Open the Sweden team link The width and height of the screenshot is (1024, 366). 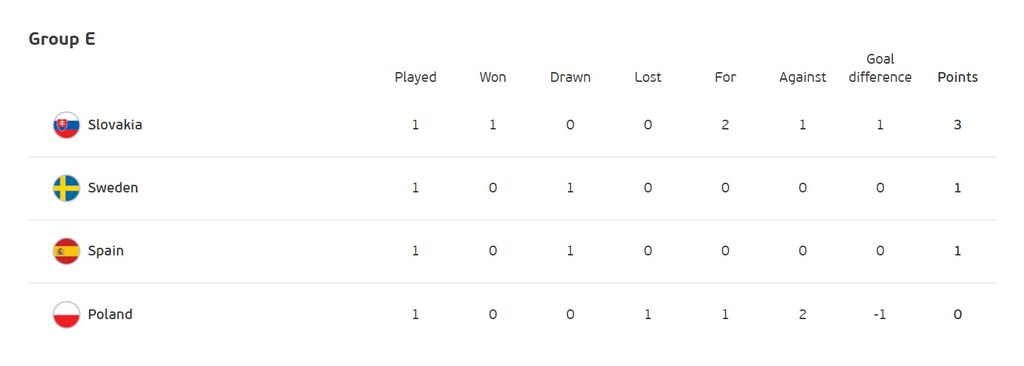pyautogui.click(x=113, y=188)
